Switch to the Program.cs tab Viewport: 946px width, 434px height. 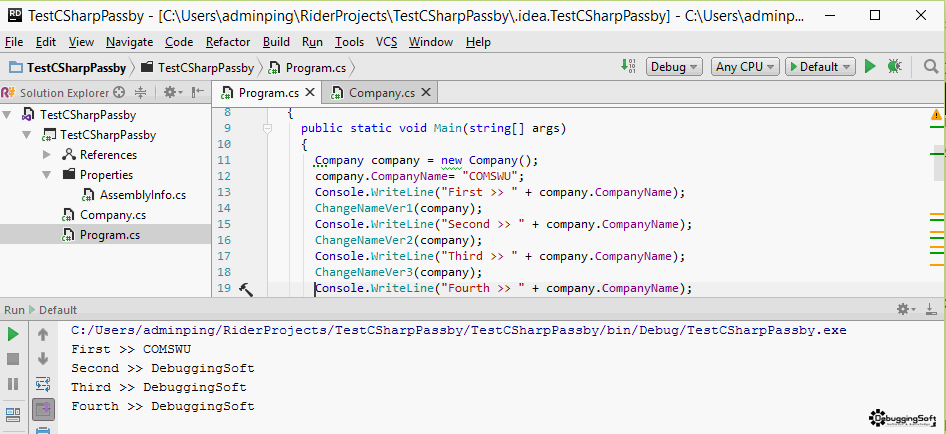(268, 92)
